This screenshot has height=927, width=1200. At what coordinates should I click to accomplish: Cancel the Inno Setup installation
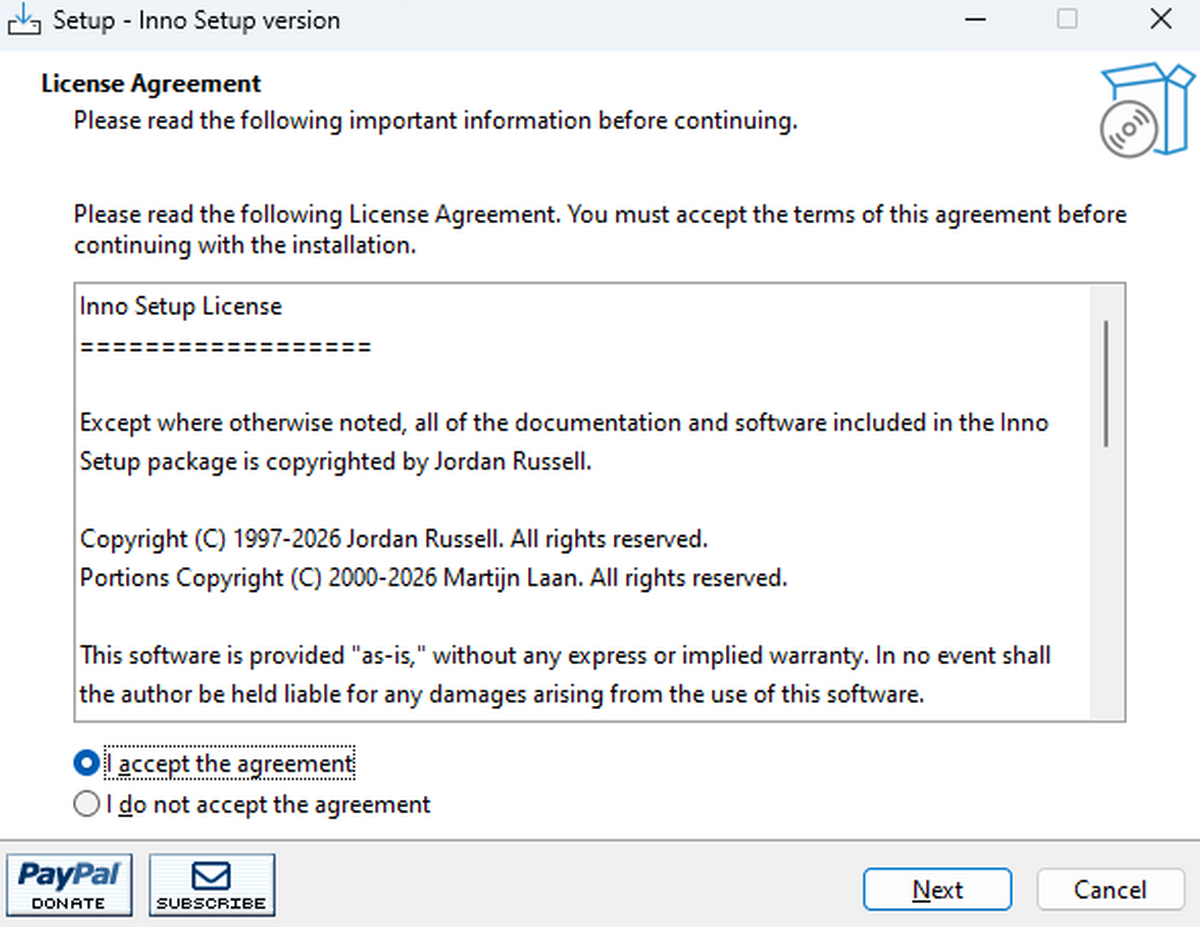[1110, 889]
